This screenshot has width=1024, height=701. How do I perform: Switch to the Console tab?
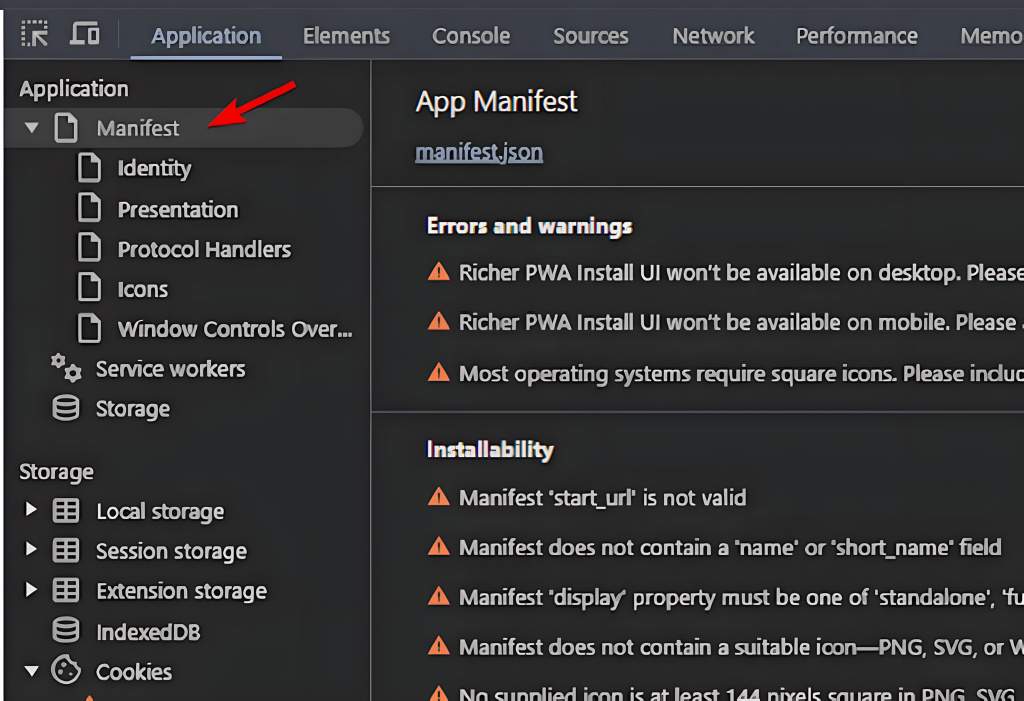tap(471, 36)
